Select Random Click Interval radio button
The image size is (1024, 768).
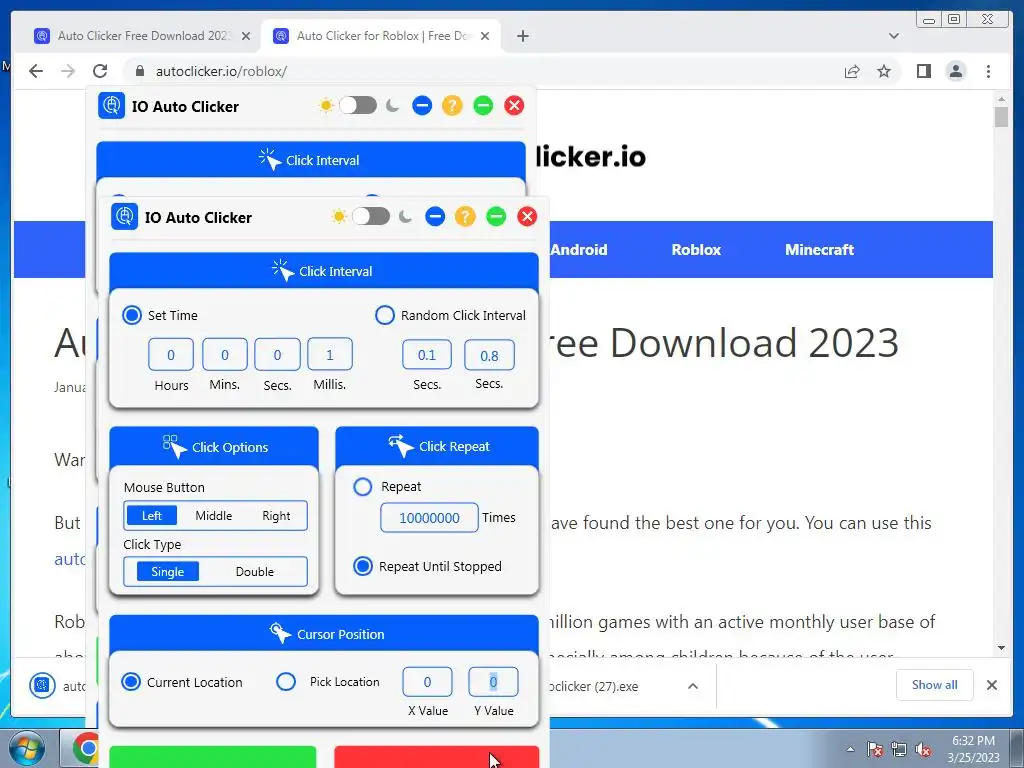tap(385, 315)
